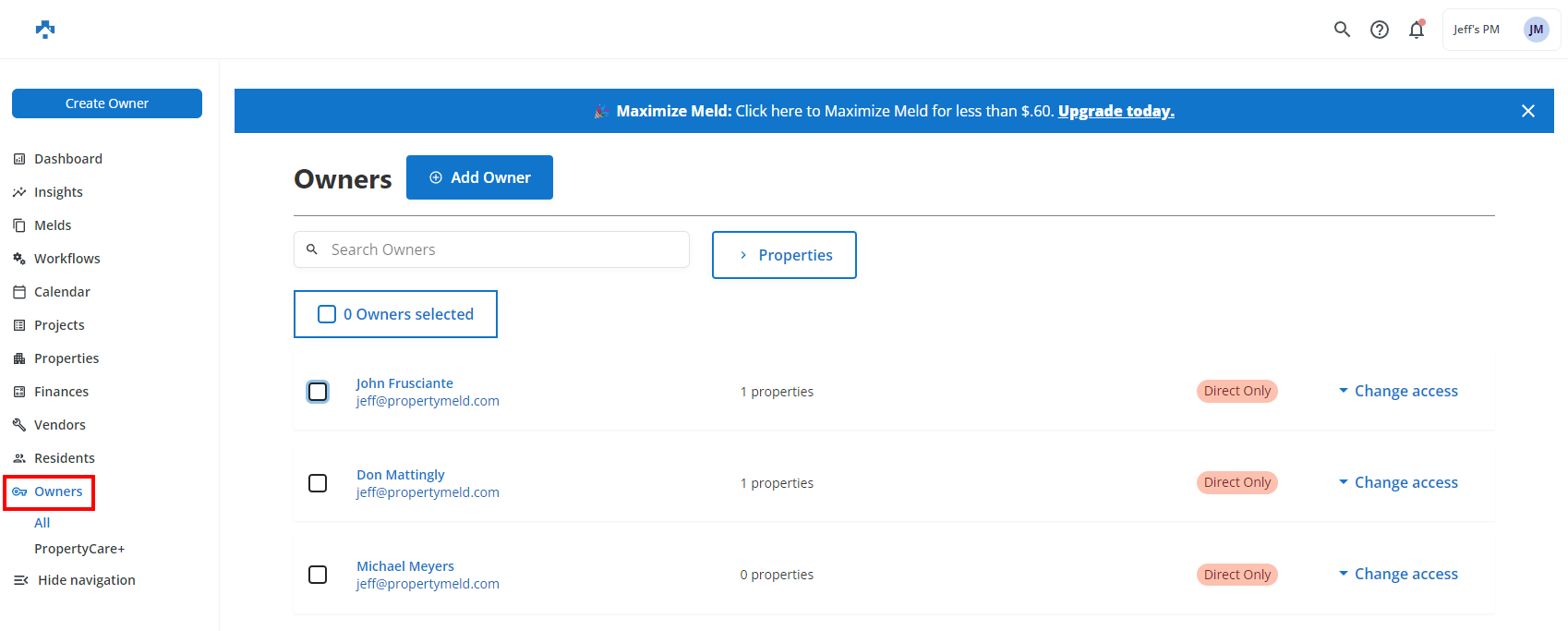The width and height of the screenshot is (1568, 631).
Task: Toggle the select-all Owners checkbox
Action: coord(327,314)
